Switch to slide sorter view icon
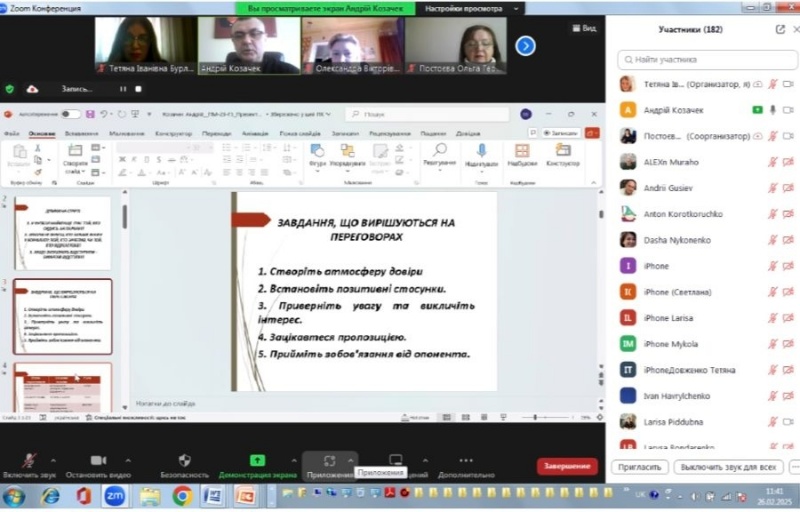The height and width of the screenshot is (512, 800). [x=465, y=417]
